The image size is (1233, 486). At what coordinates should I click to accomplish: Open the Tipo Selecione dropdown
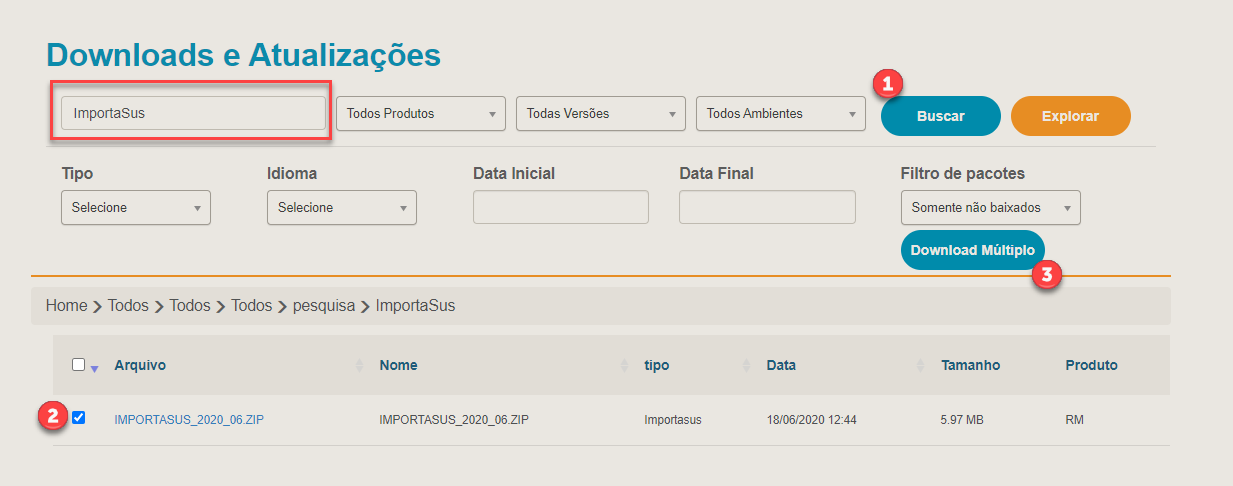135,208
